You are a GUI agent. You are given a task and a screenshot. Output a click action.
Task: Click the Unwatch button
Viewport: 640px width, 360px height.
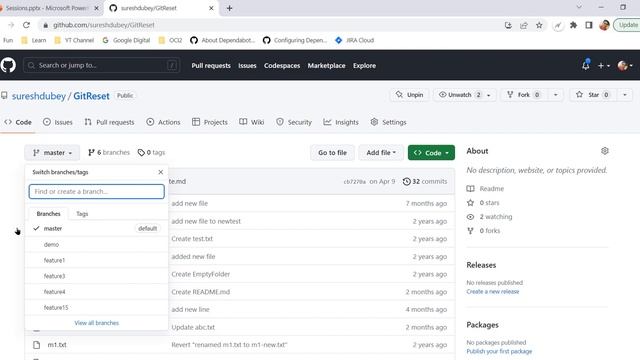coord(460,95)
